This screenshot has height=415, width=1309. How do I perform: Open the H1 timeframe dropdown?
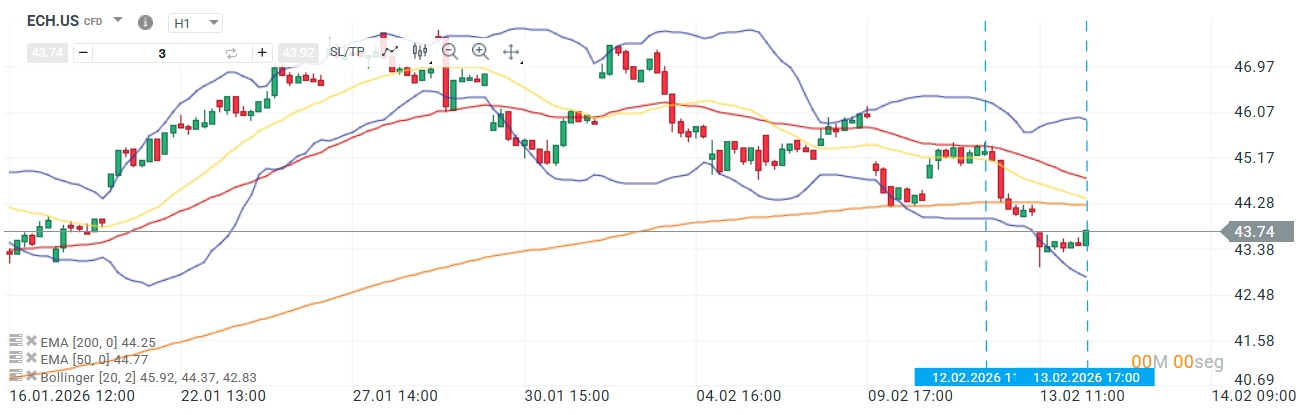[195, 22]
